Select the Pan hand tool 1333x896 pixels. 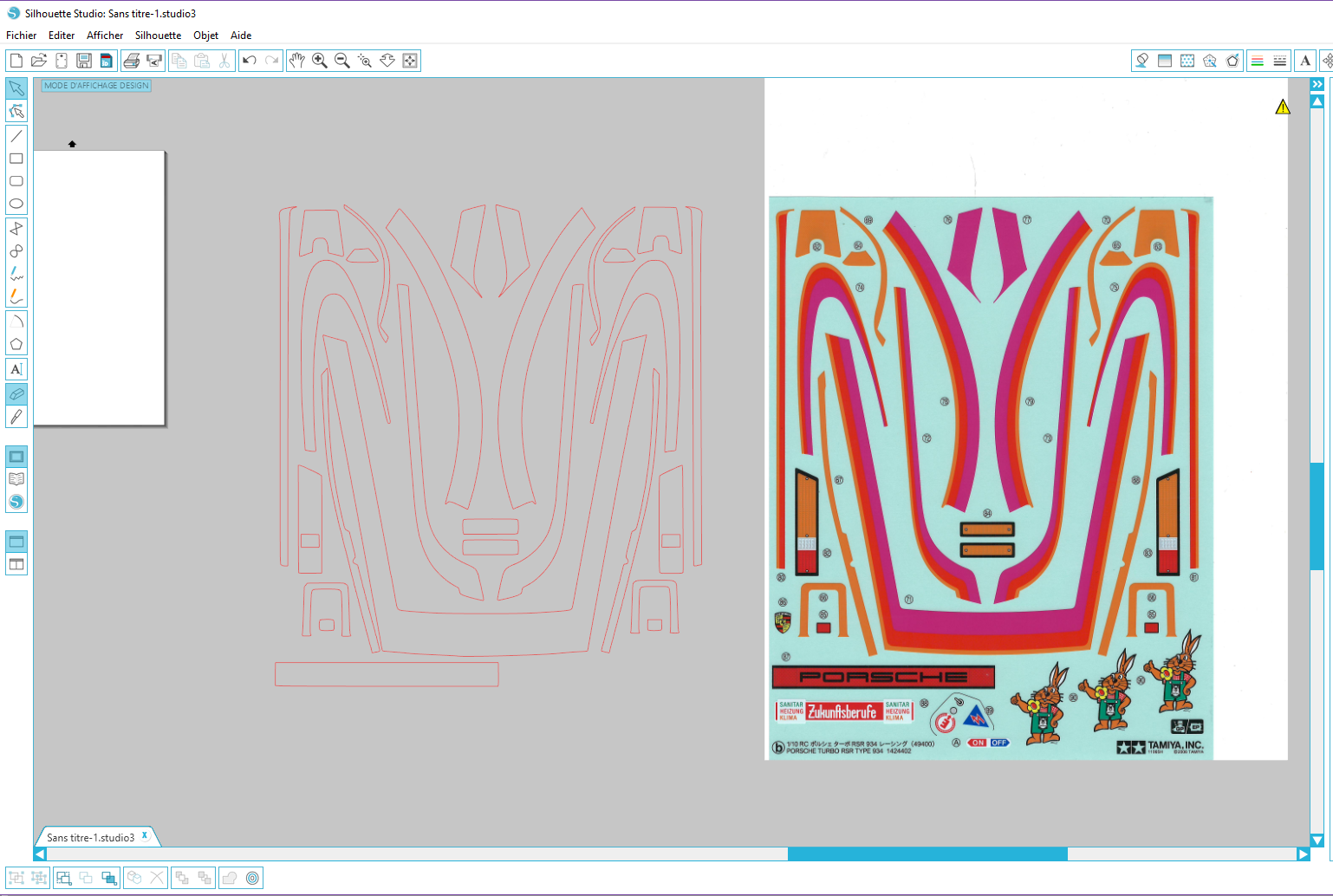tap(297, 61)
